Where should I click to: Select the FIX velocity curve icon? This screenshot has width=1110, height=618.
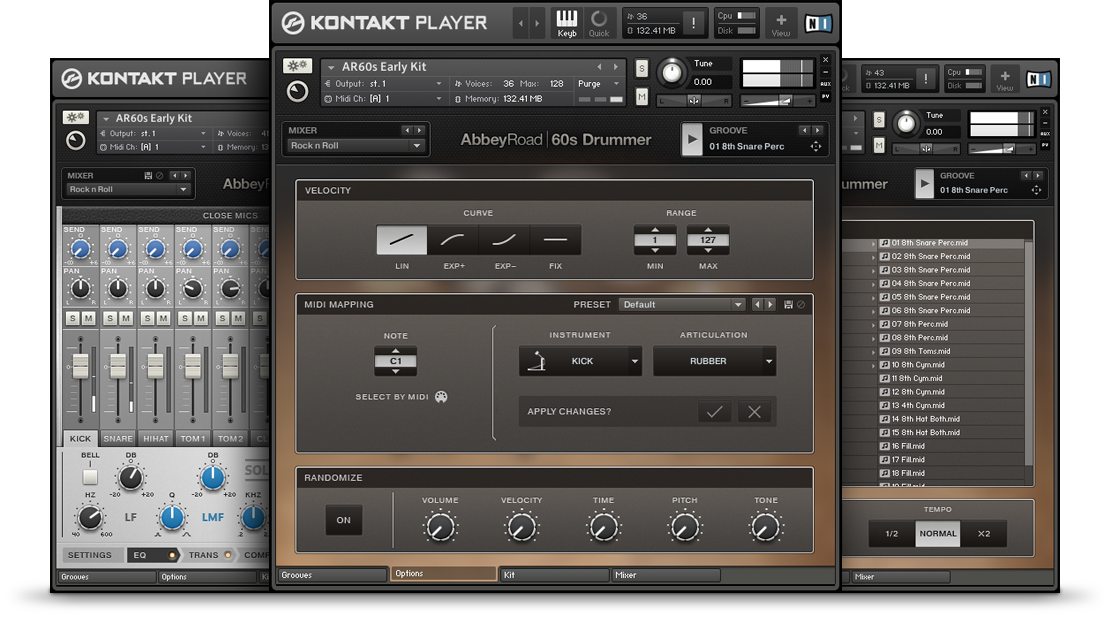pos(555,240)
